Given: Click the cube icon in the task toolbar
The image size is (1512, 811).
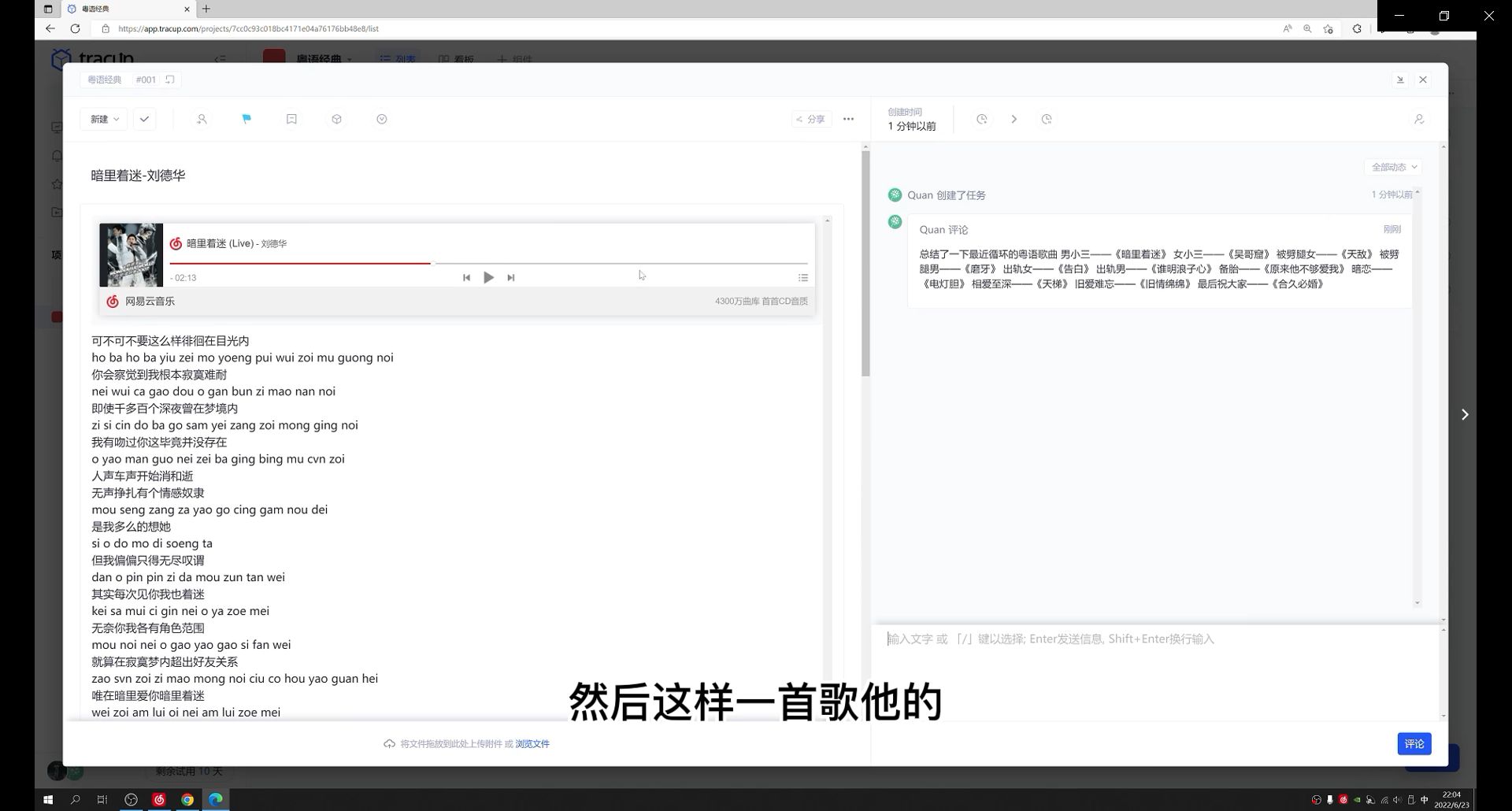Looking at the screenshot, I should (x=336, y=119).
